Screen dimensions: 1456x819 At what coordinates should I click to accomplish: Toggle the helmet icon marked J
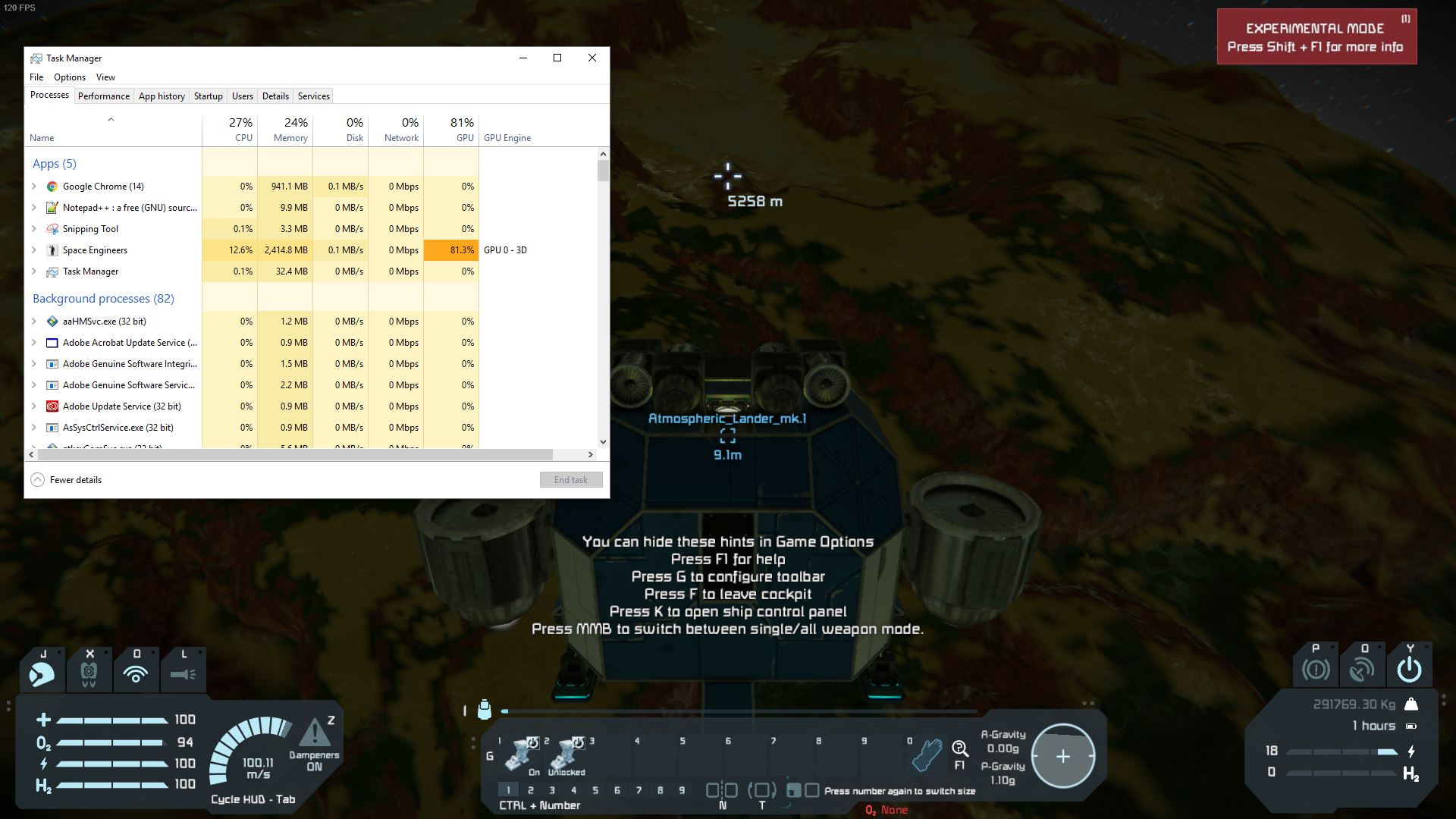click(42, 673)
